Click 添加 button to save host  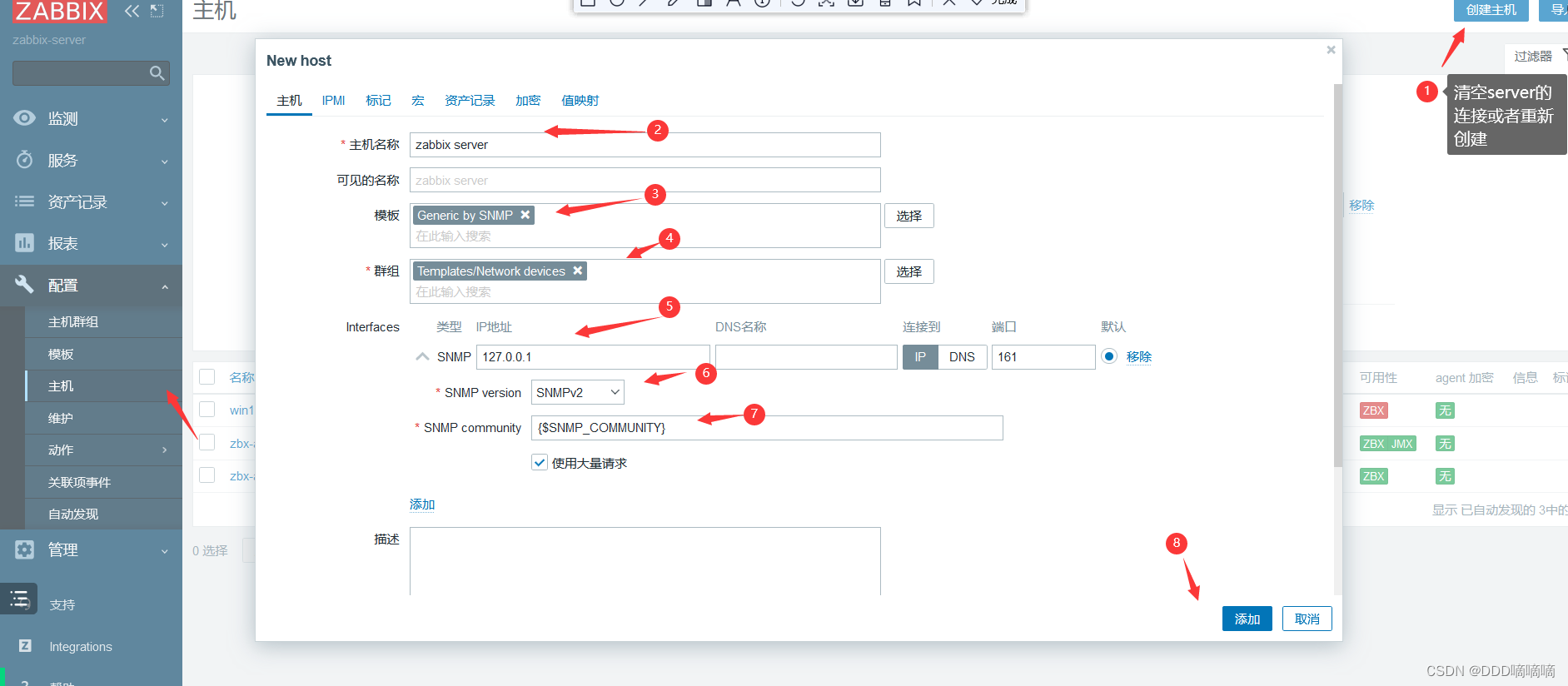click(1247, 619)
